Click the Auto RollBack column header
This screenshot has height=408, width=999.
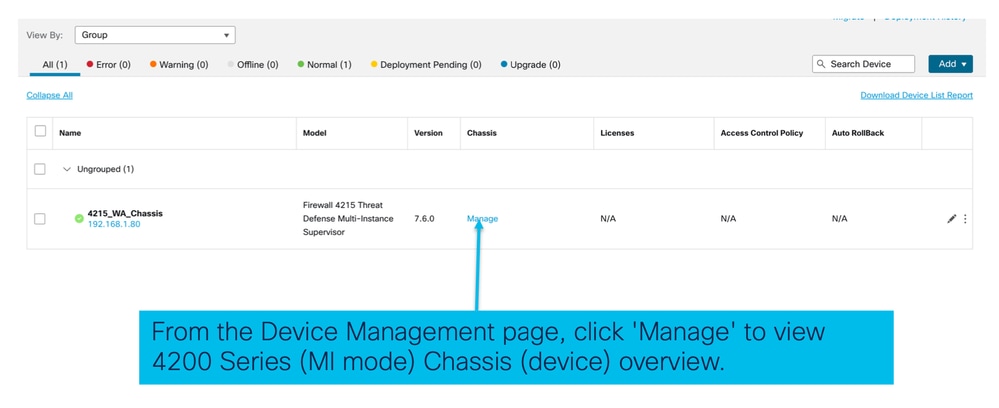(858, 133)
